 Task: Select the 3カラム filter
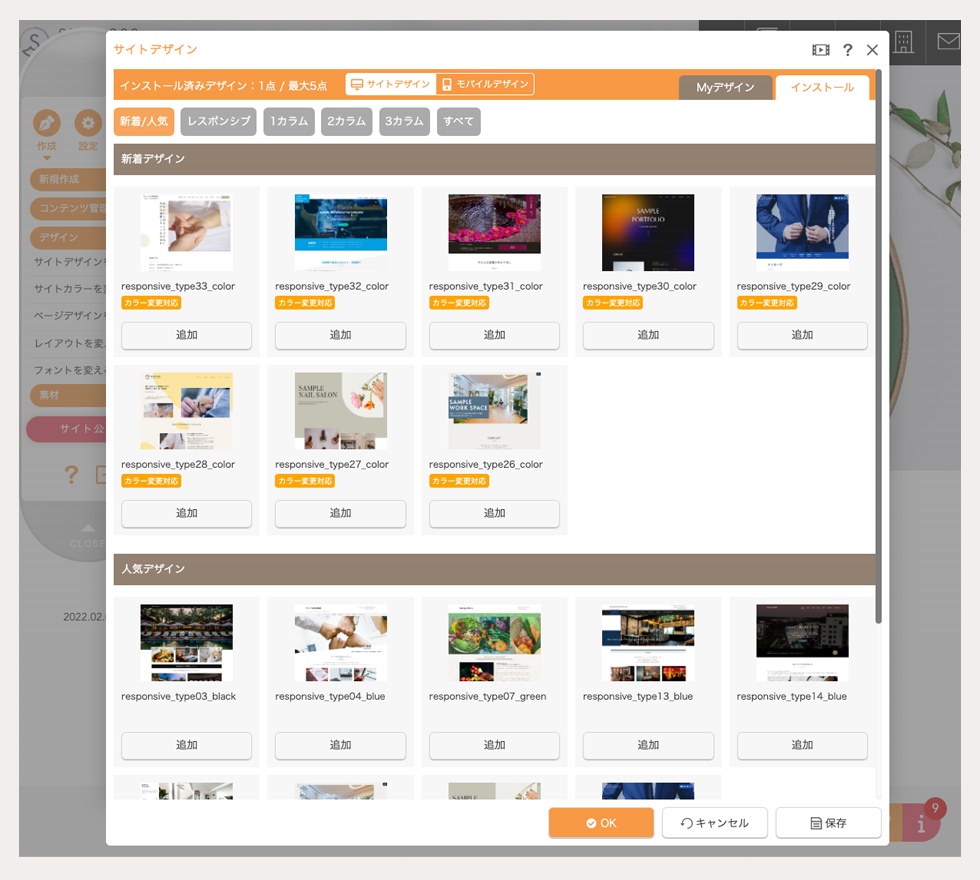(404, 121)
